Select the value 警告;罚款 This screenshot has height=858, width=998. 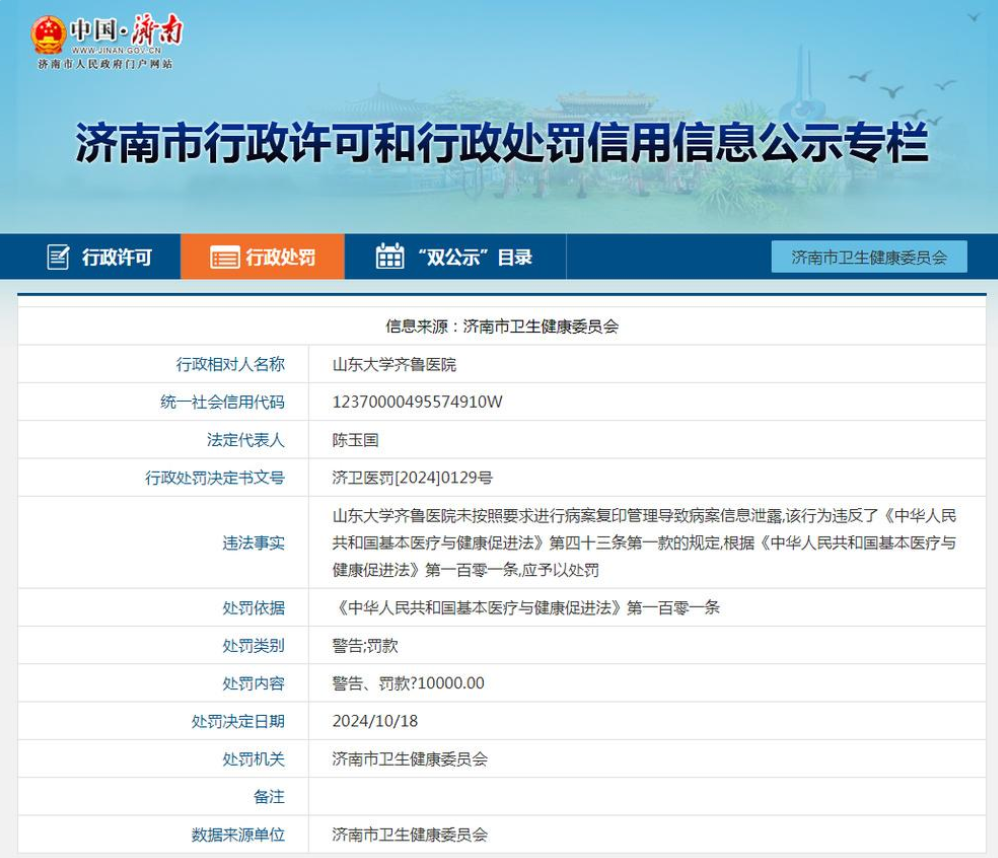pos(365,646)
